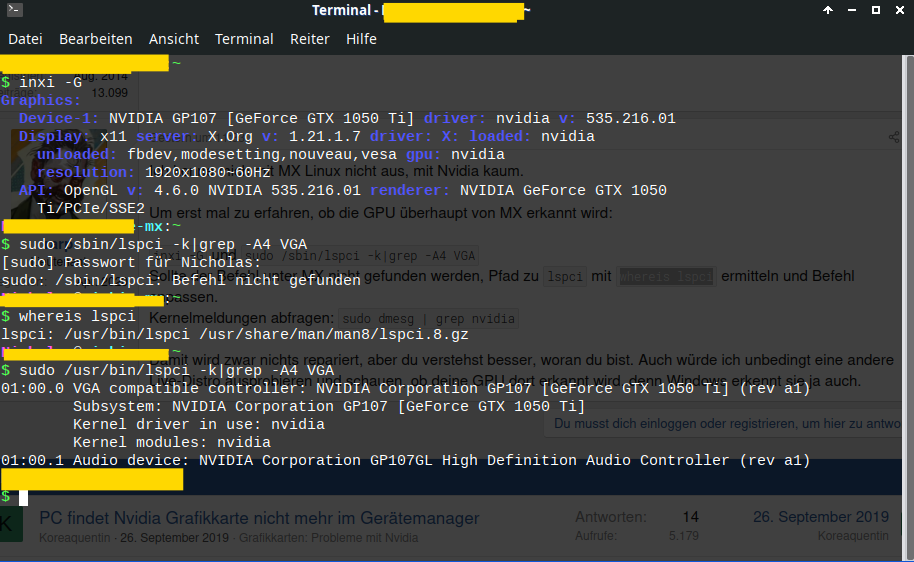The height and width of the screenshot is (562, 914).
Task: Open the Reiter menu
Action: 310,39
